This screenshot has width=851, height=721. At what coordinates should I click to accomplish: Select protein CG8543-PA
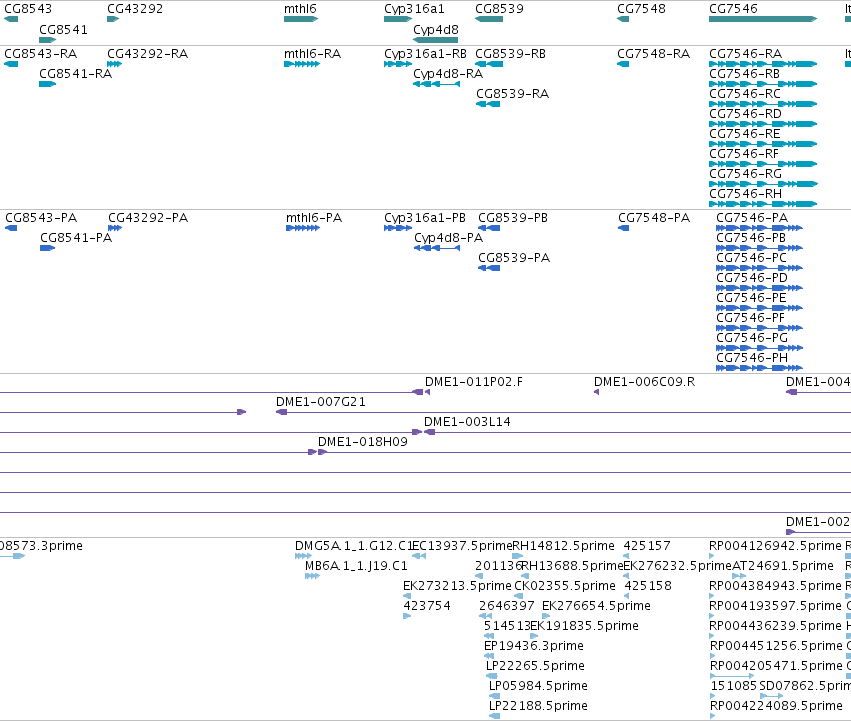click(41, 218)
